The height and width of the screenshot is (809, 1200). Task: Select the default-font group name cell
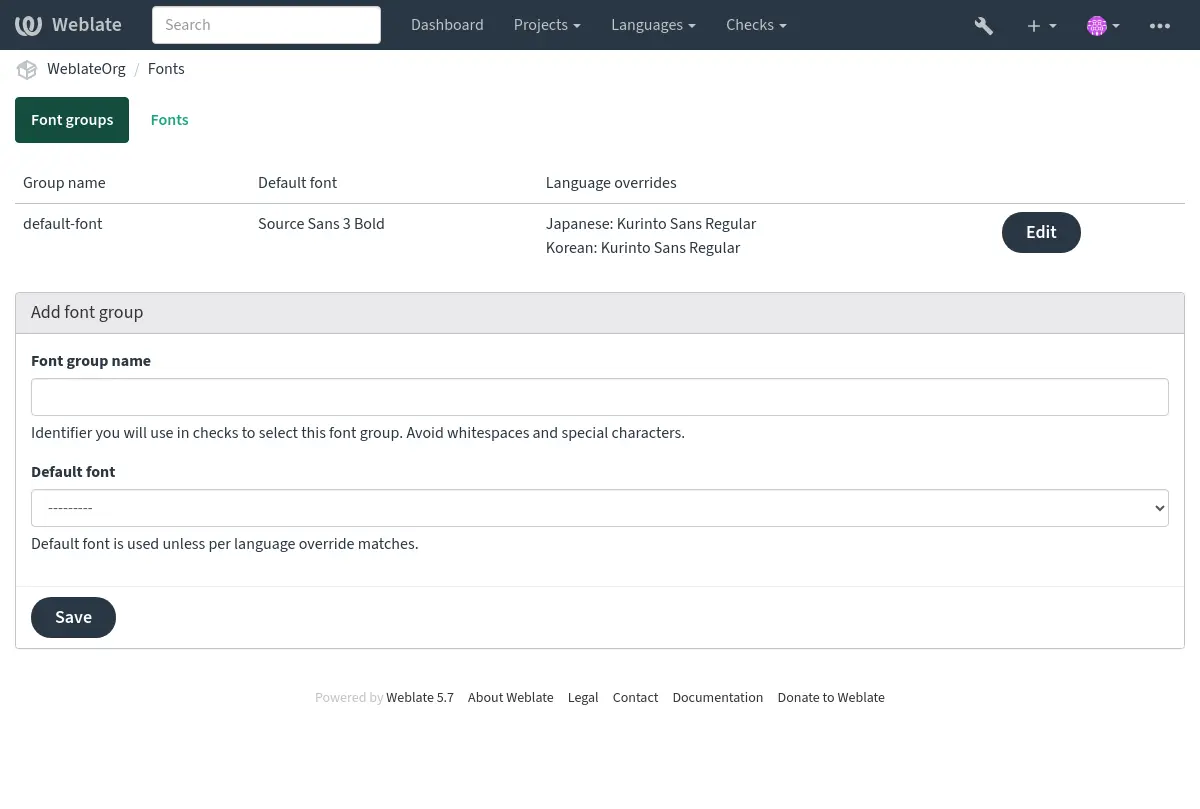pyautogui.click(x=63, y=224)
